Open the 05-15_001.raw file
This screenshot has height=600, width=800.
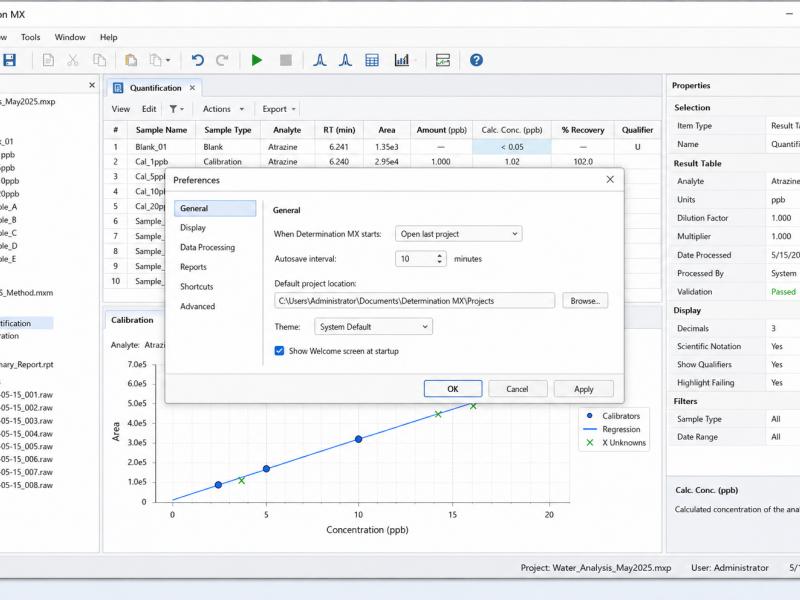27,395
